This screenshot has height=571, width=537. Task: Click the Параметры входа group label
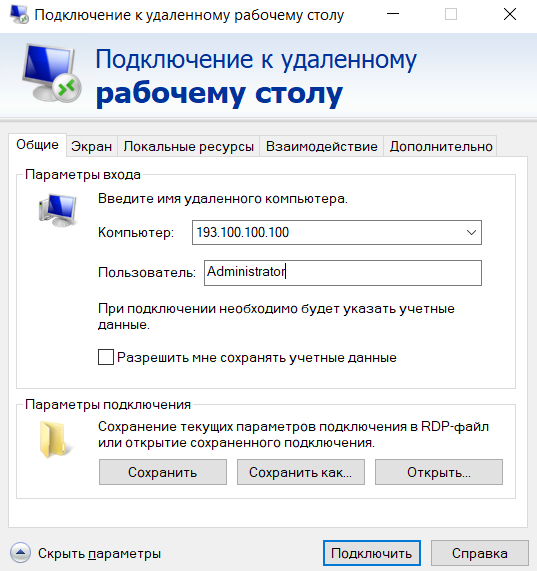tap(83, 175)
